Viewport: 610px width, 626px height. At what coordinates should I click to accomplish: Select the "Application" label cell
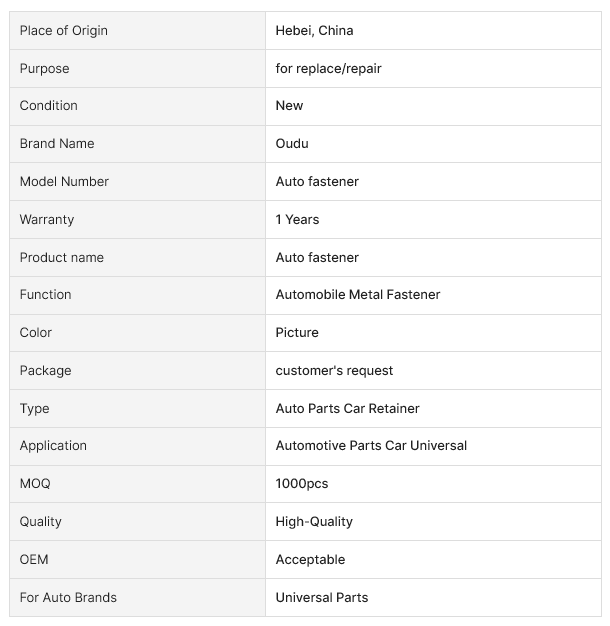tap(53, 445)
